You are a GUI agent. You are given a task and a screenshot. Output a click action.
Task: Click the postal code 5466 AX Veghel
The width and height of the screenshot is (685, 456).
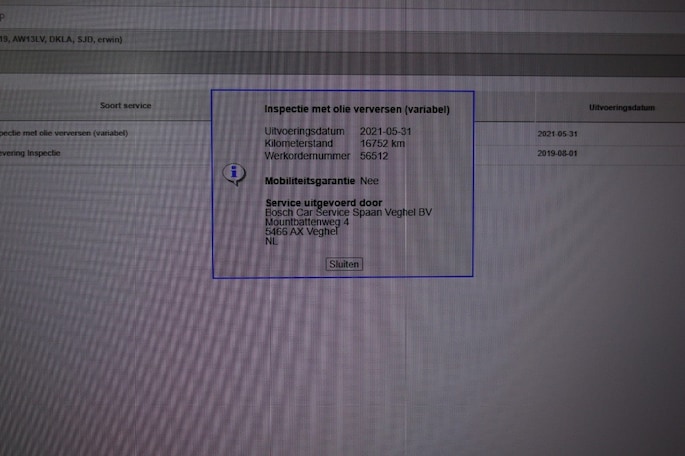pos(300,232)
